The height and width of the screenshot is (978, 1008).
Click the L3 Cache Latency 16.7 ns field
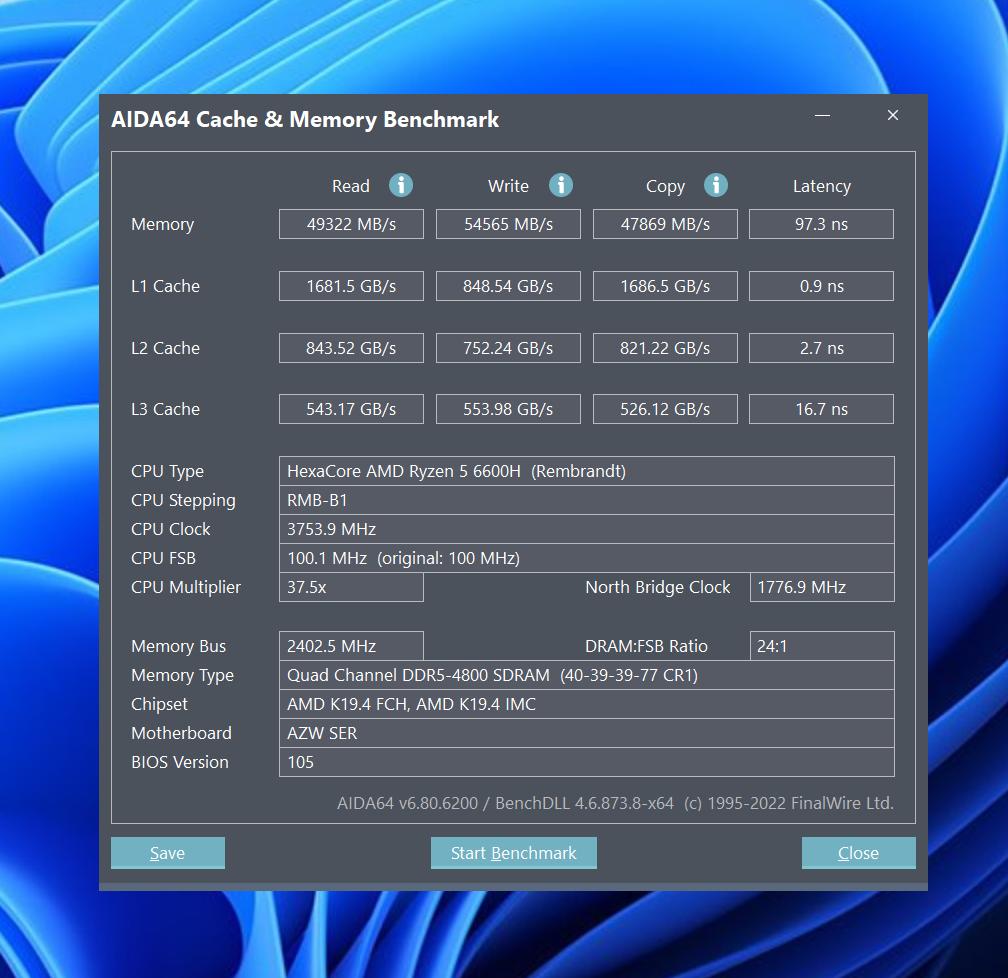(x=821, y=409)
